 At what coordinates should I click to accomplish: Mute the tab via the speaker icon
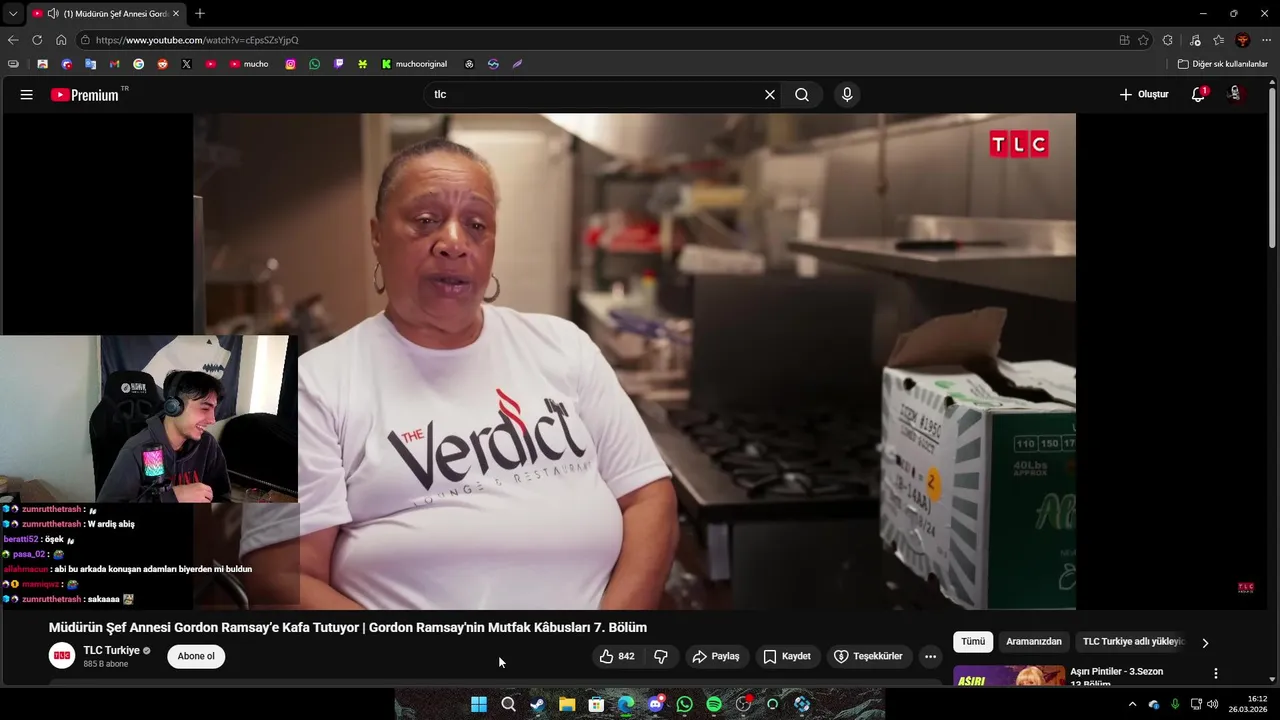point(53,13)
